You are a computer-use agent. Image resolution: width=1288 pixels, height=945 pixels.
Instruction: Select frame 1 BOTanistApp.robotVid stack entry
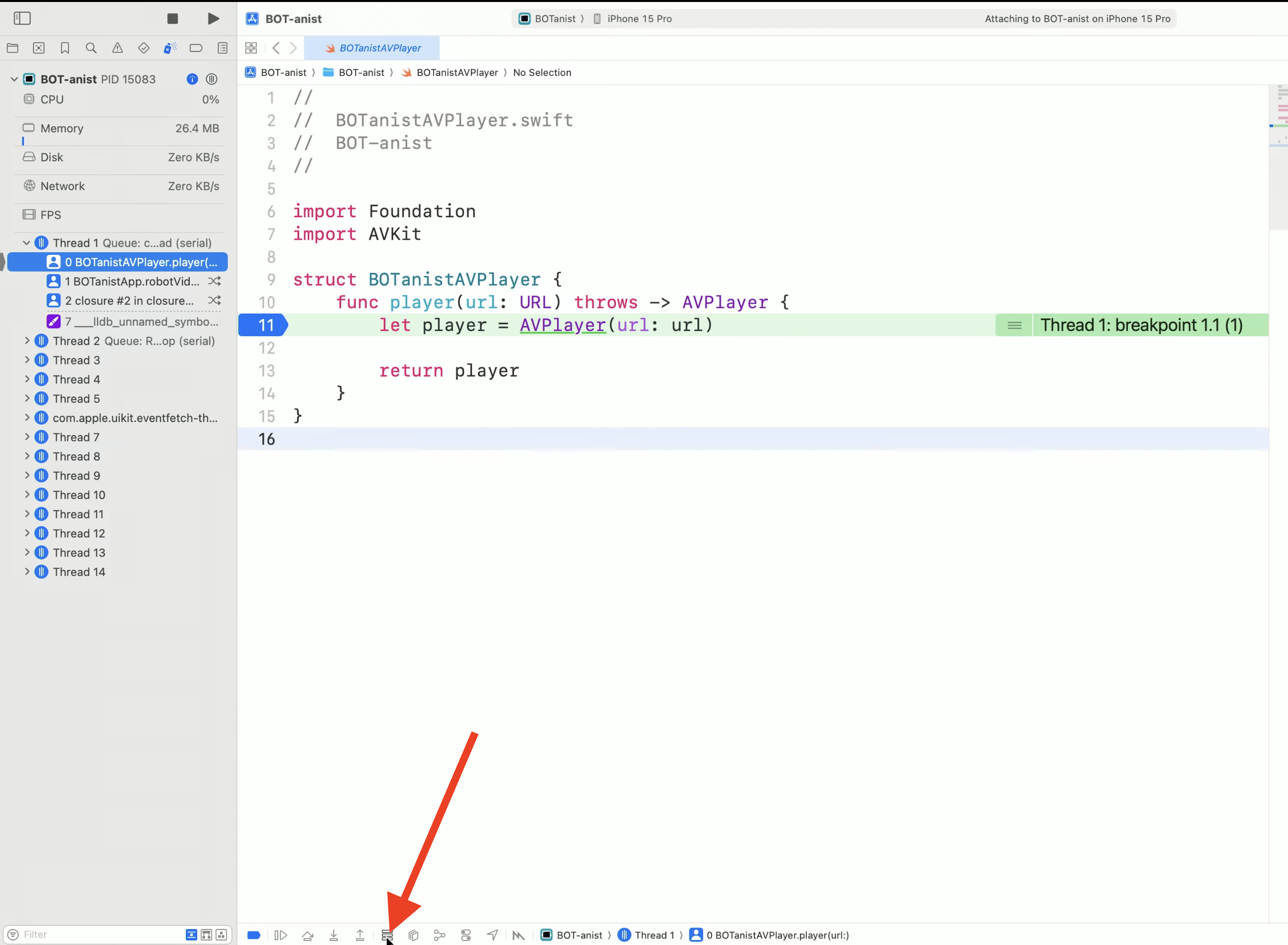pos(131,281)
